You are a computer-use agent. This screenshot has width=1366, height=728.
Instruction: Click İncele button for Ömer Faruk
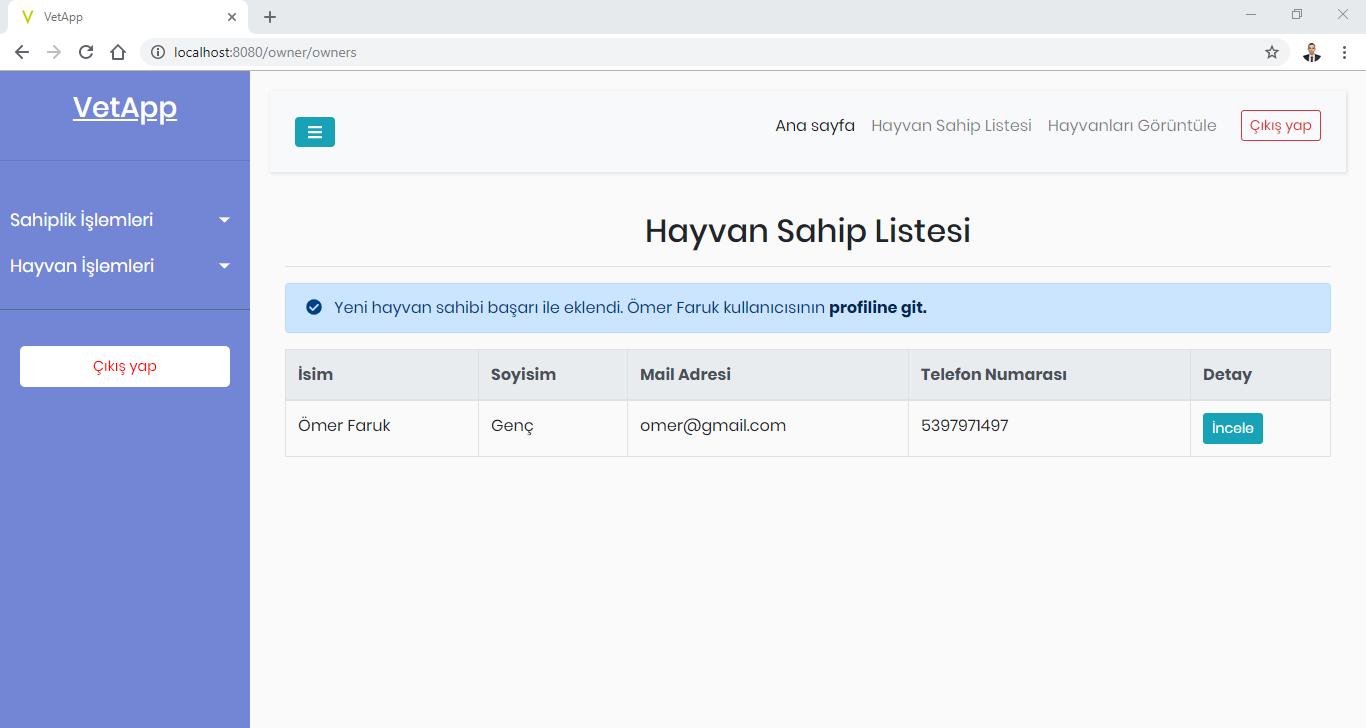[1232, 428]
